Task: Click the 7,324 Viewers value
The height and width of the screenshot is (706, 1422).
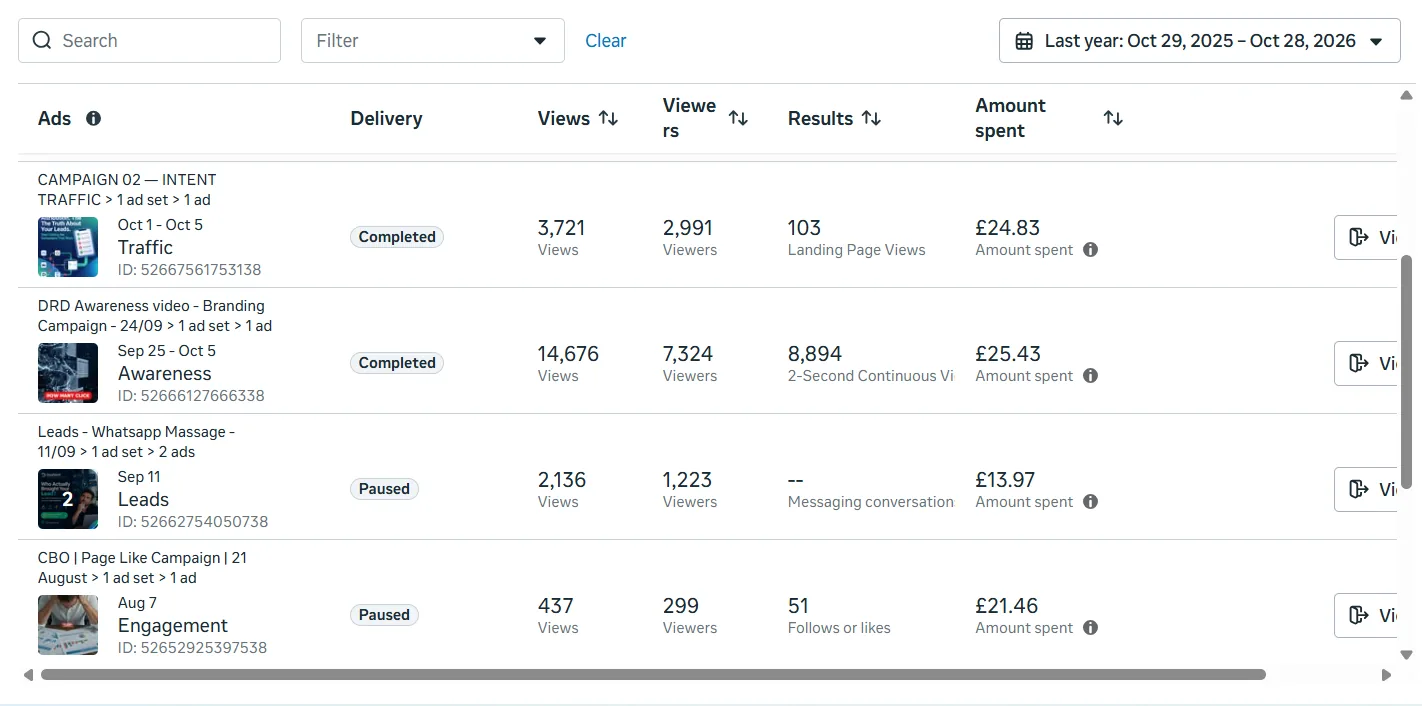Action: point(688,354)
